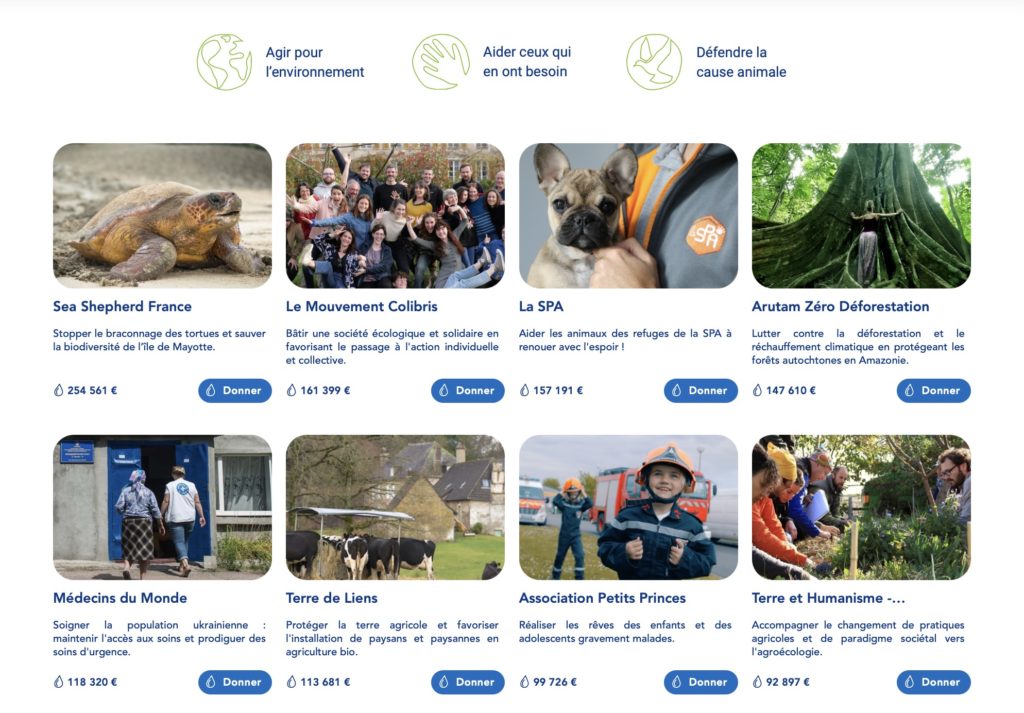Donate to Terre de Liens
The width and height of the screenshot is (1024, 713).
(x=468, y=682)
